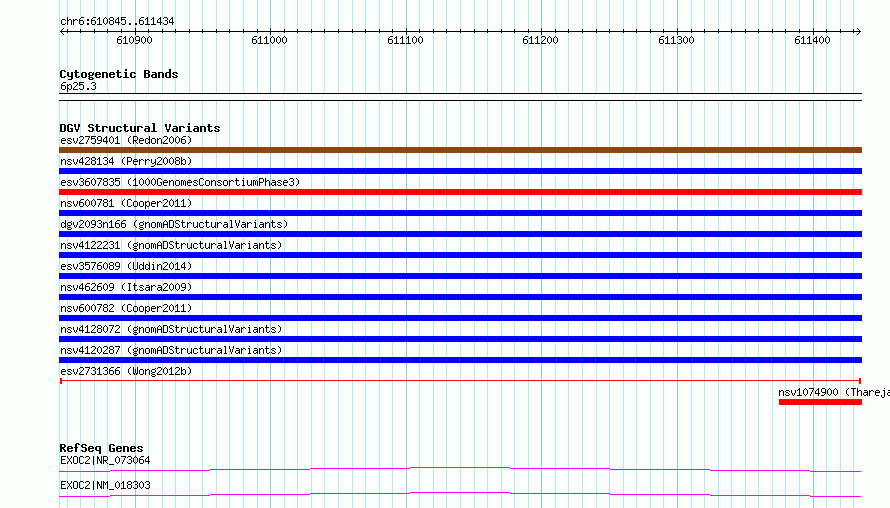Screen dimensions: 890x508
Task: Open the EXOC2|NR_073064 gene label
Action: pos(105,460)
